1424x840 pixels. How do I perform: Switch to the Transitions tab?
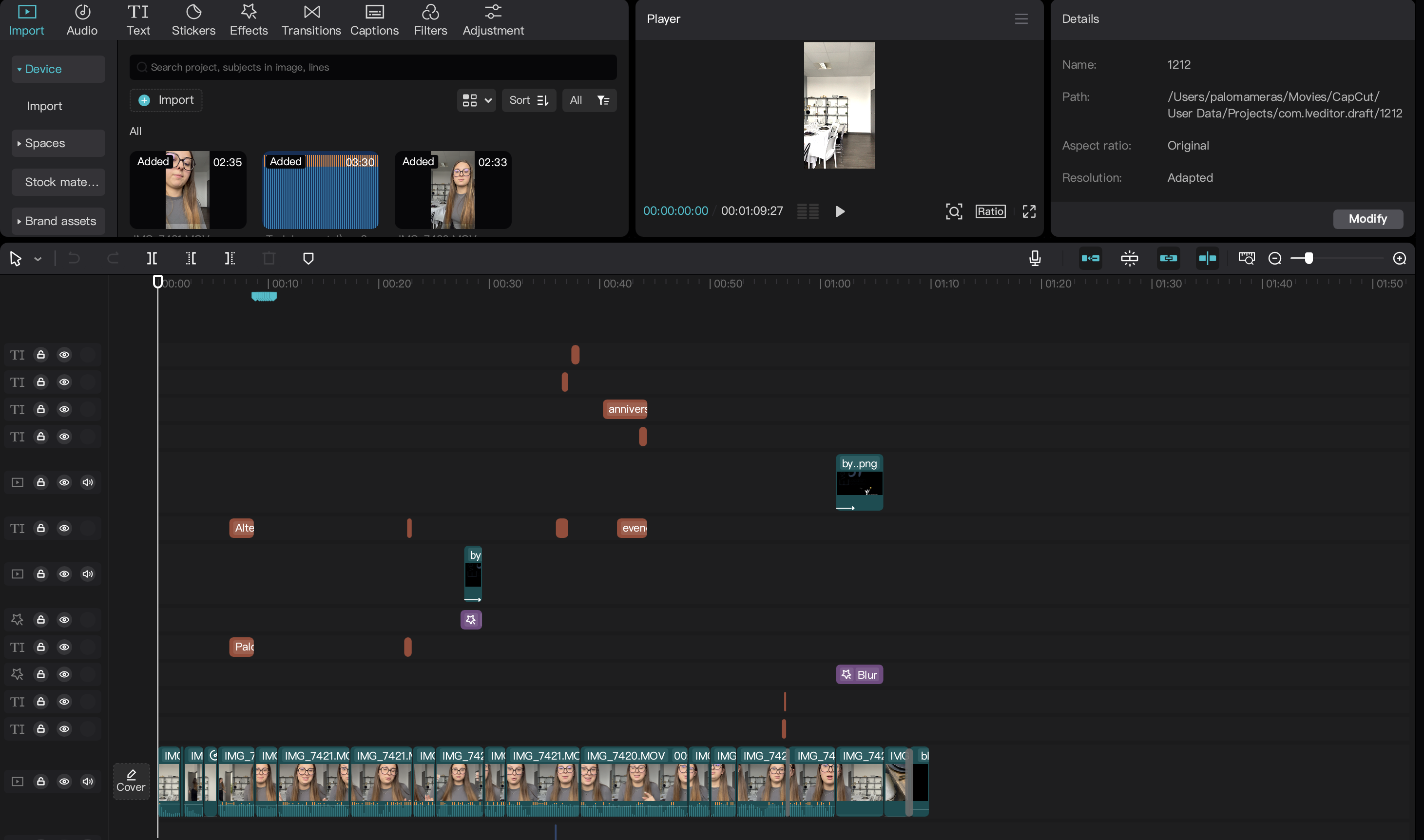tap(311, 20)
